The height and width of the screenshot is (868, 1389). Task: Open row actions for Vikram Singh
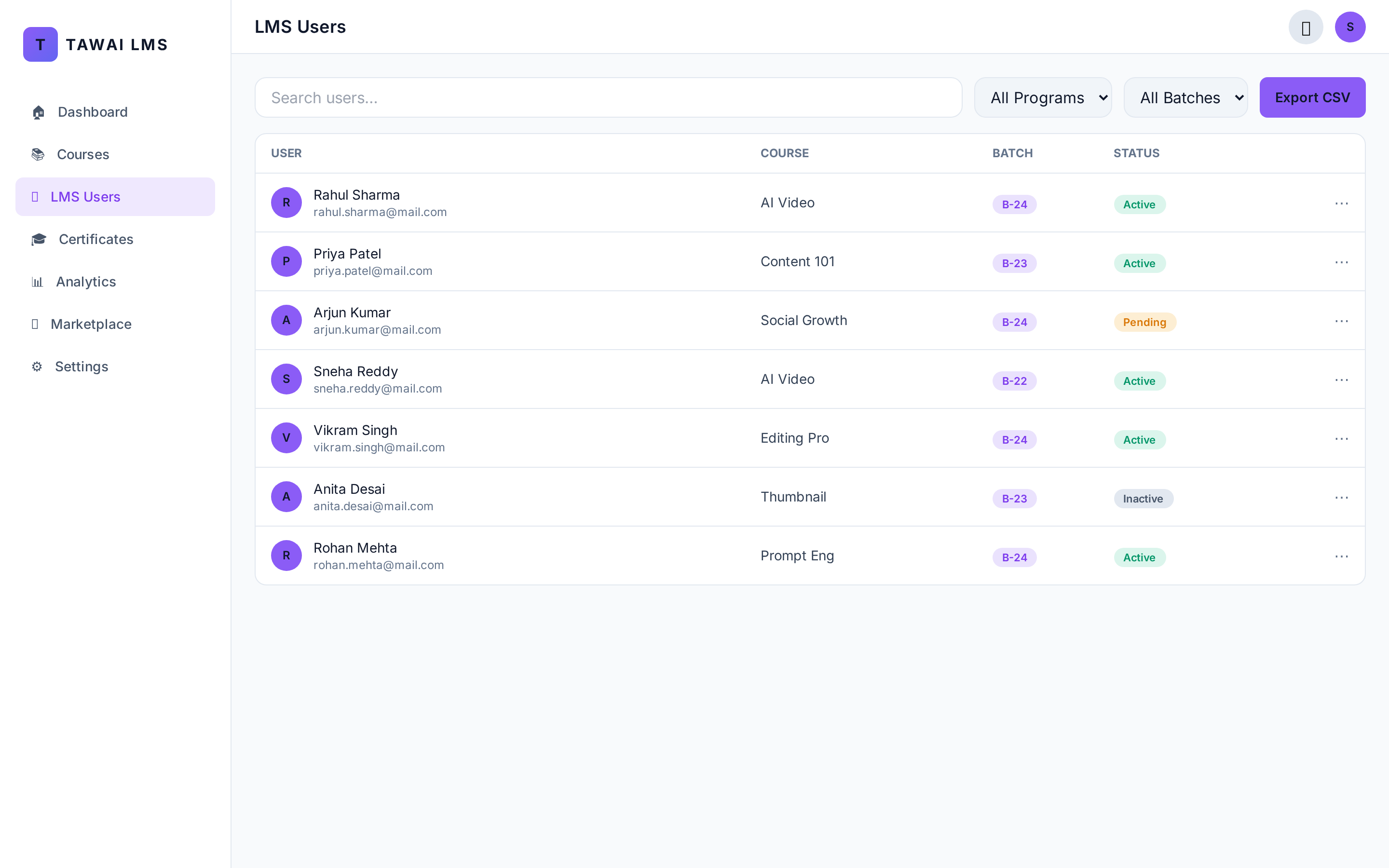(1341, 439)
